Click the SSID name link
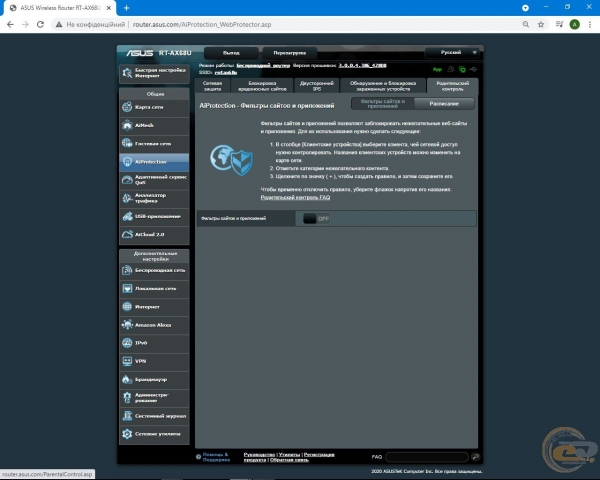600x480 pixels. click(226, 72)
